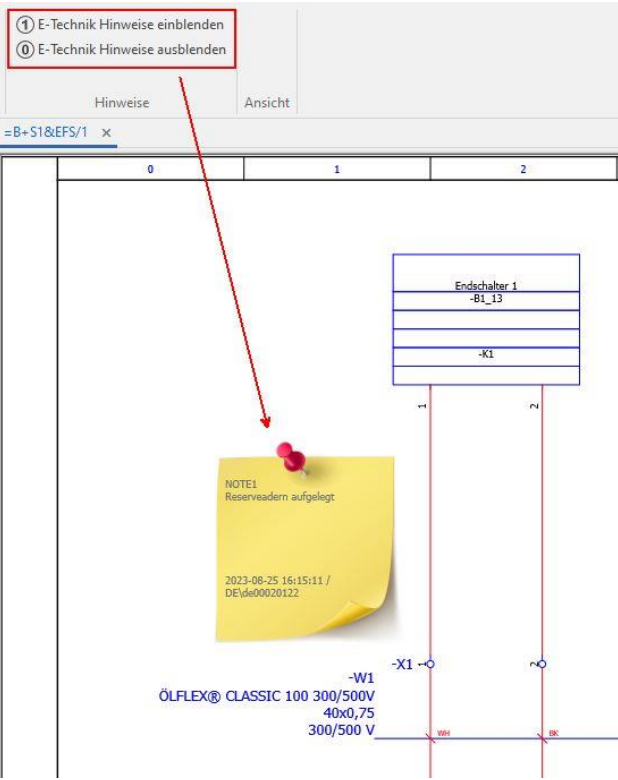Screen dimensions: 618x780
Task: Click column header 1 of the drawing frame
Action: [337, 170]
